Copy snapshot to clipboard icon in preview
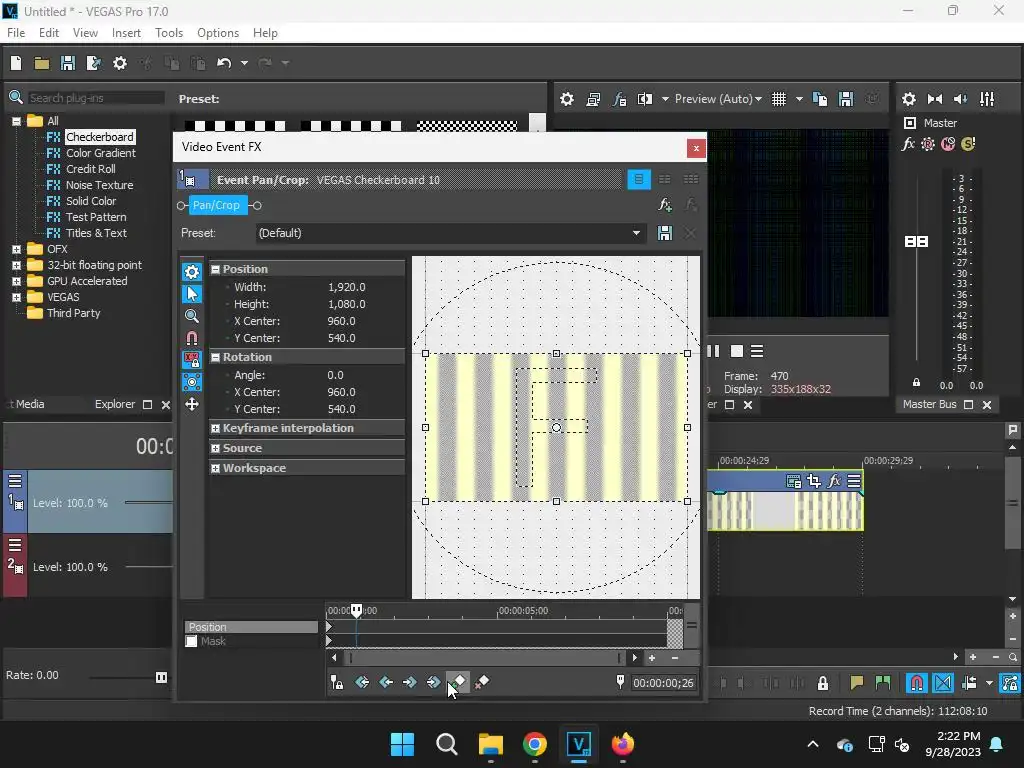Image resolution: width=1024 pixels, height=768 pixels. pos(820,99)
